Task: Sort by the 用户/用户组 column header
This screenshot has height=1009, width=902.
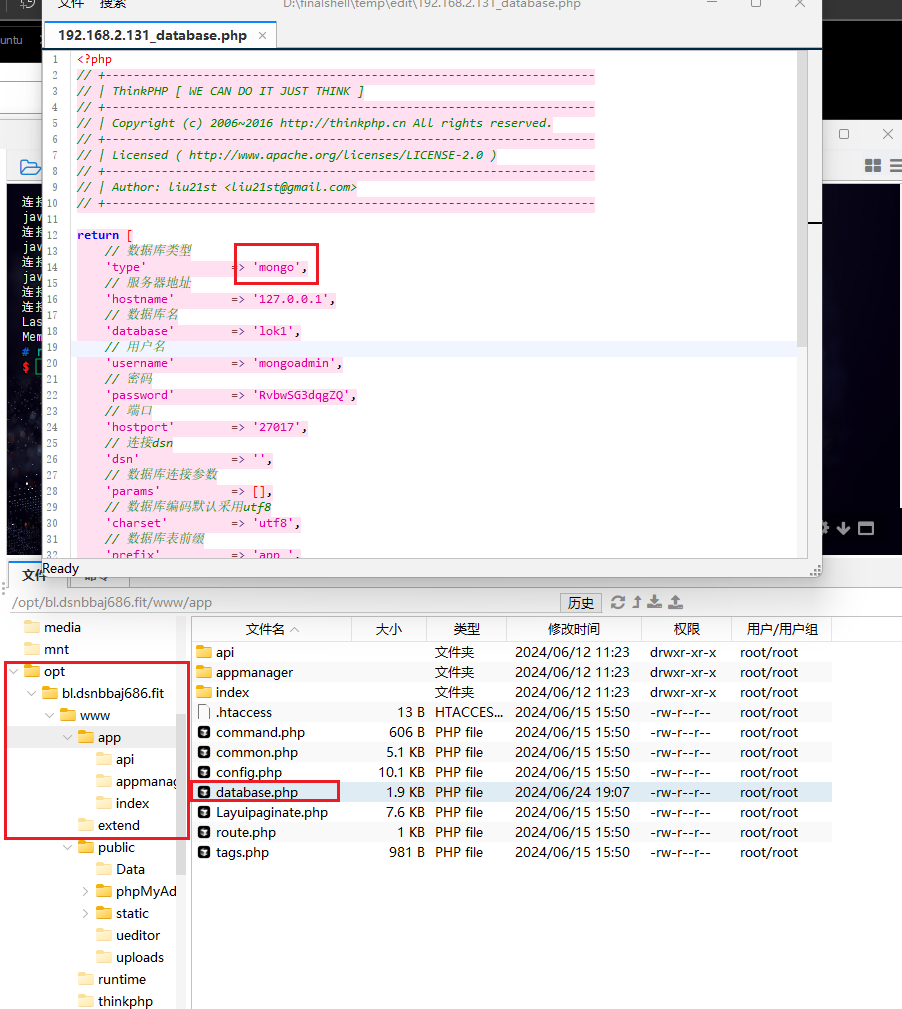Action: coord(782,629)
